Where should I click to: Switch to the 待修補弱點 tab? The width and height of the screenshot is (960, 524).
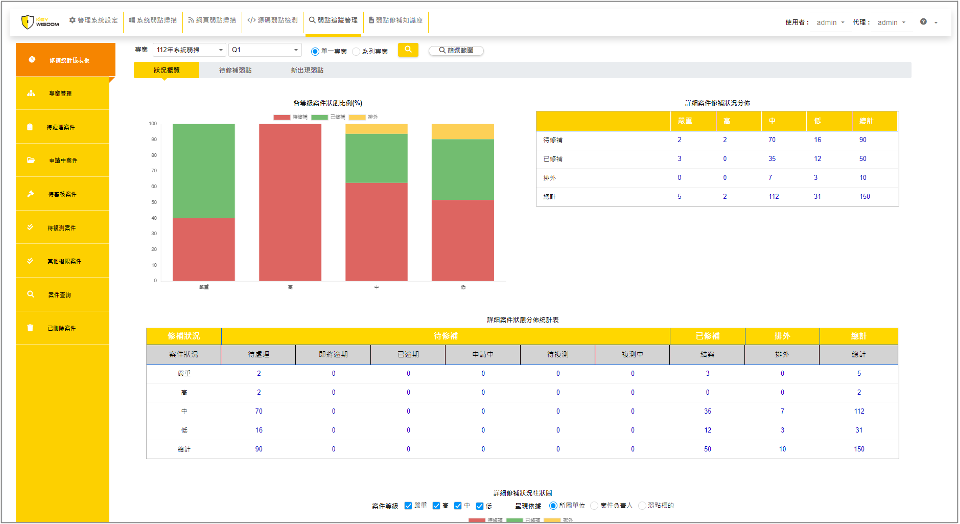click(x=235, y=71)
